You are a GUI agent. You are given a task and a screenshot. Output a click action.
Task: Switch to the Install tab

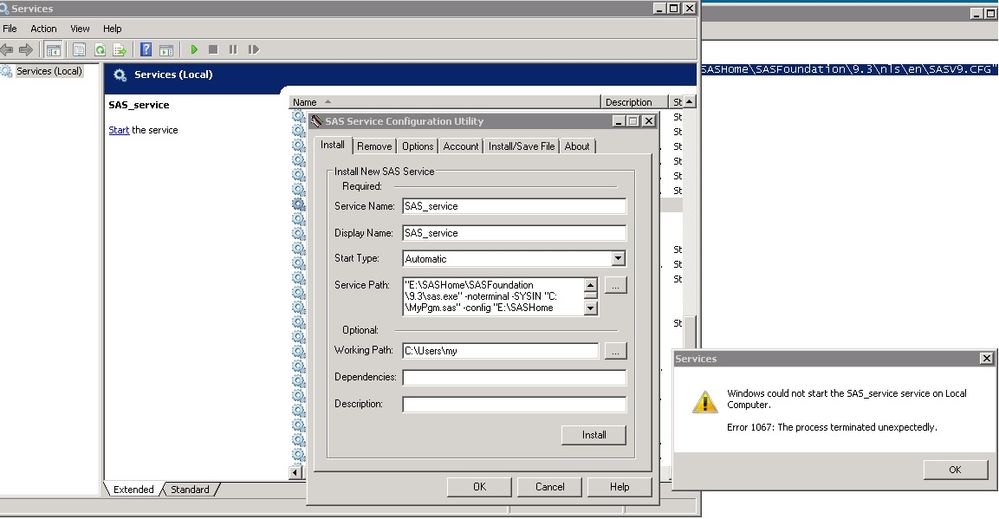(333, 145)
